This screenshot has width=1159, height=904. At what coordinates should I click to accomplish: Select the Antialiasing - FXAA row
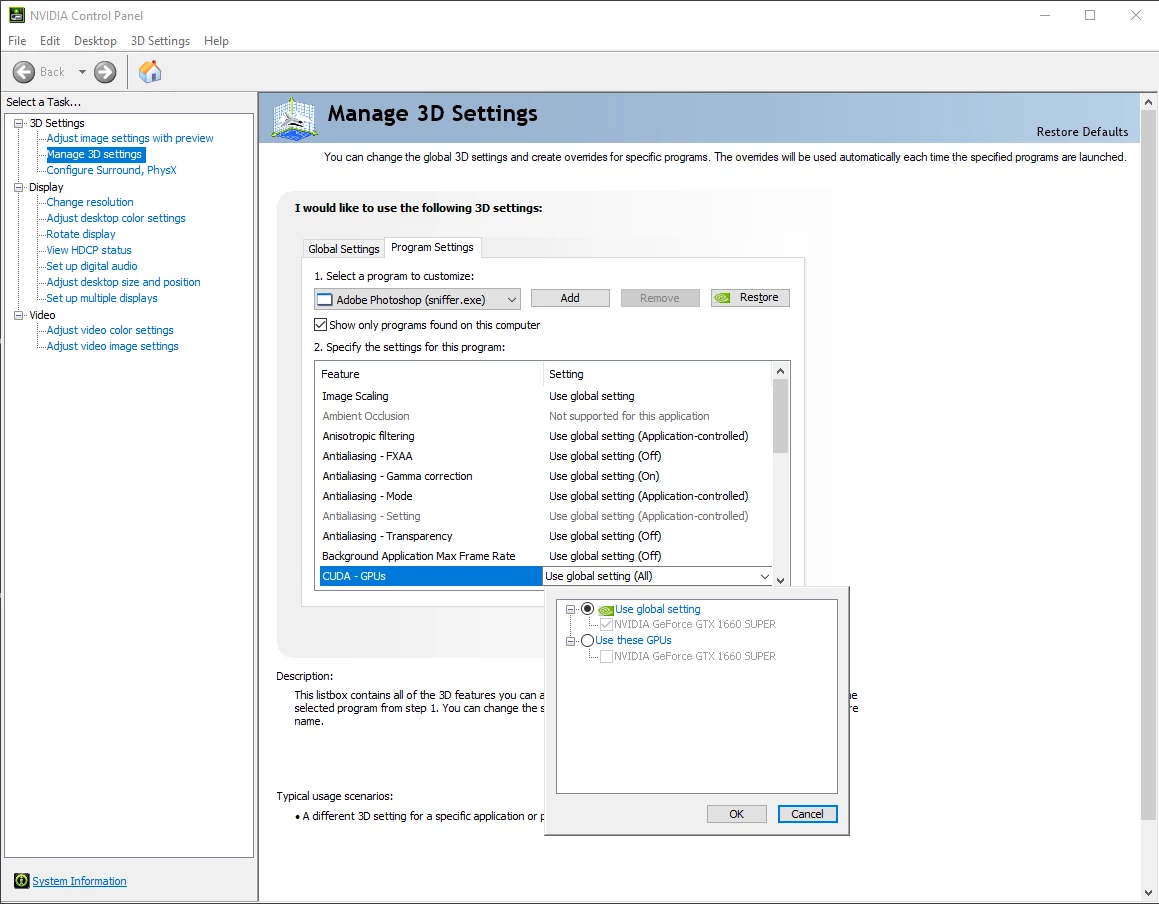tap(545, 456)
